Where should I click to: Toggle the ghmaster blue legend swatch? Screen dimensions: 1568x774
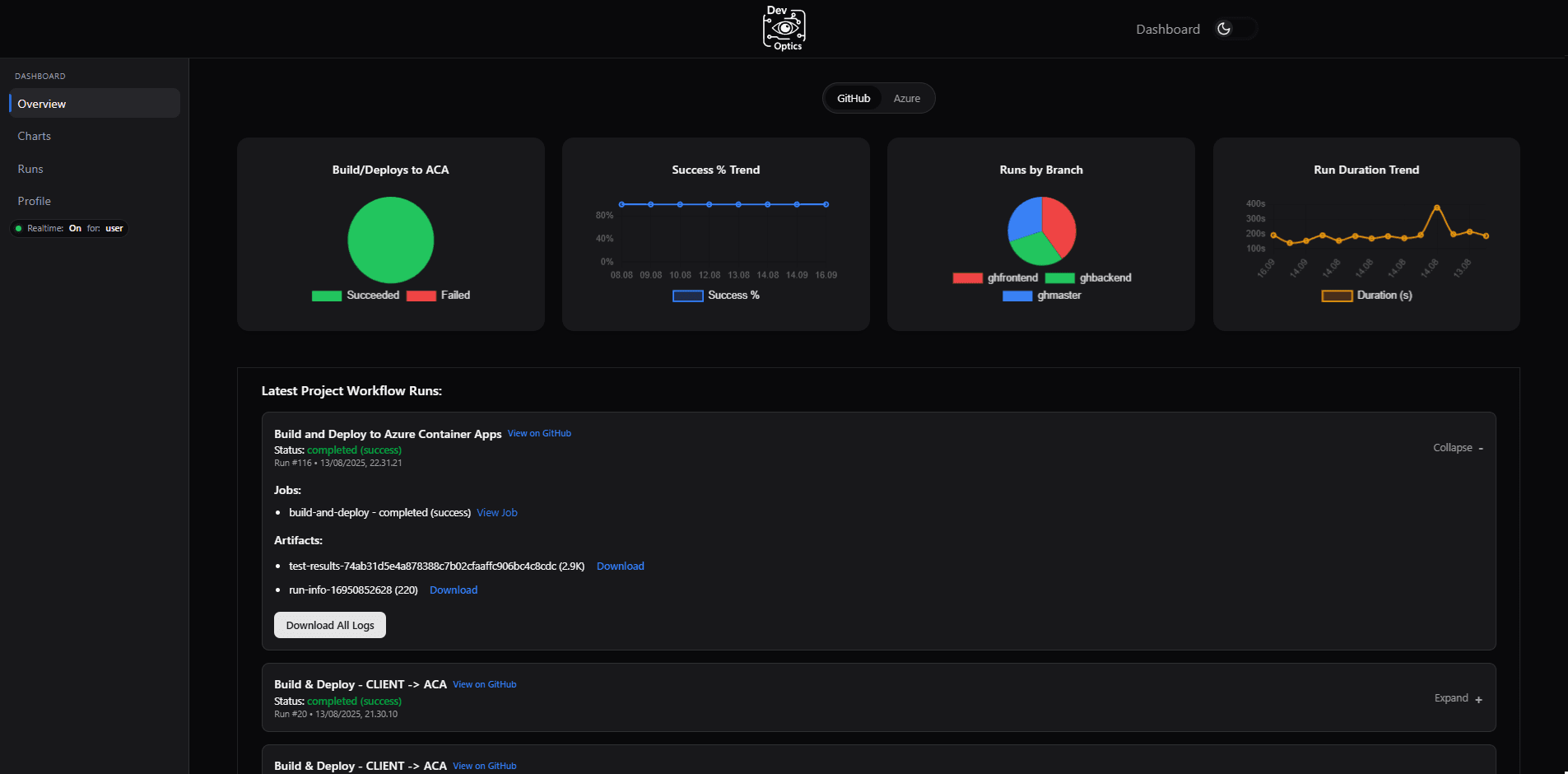[1017, 296]
